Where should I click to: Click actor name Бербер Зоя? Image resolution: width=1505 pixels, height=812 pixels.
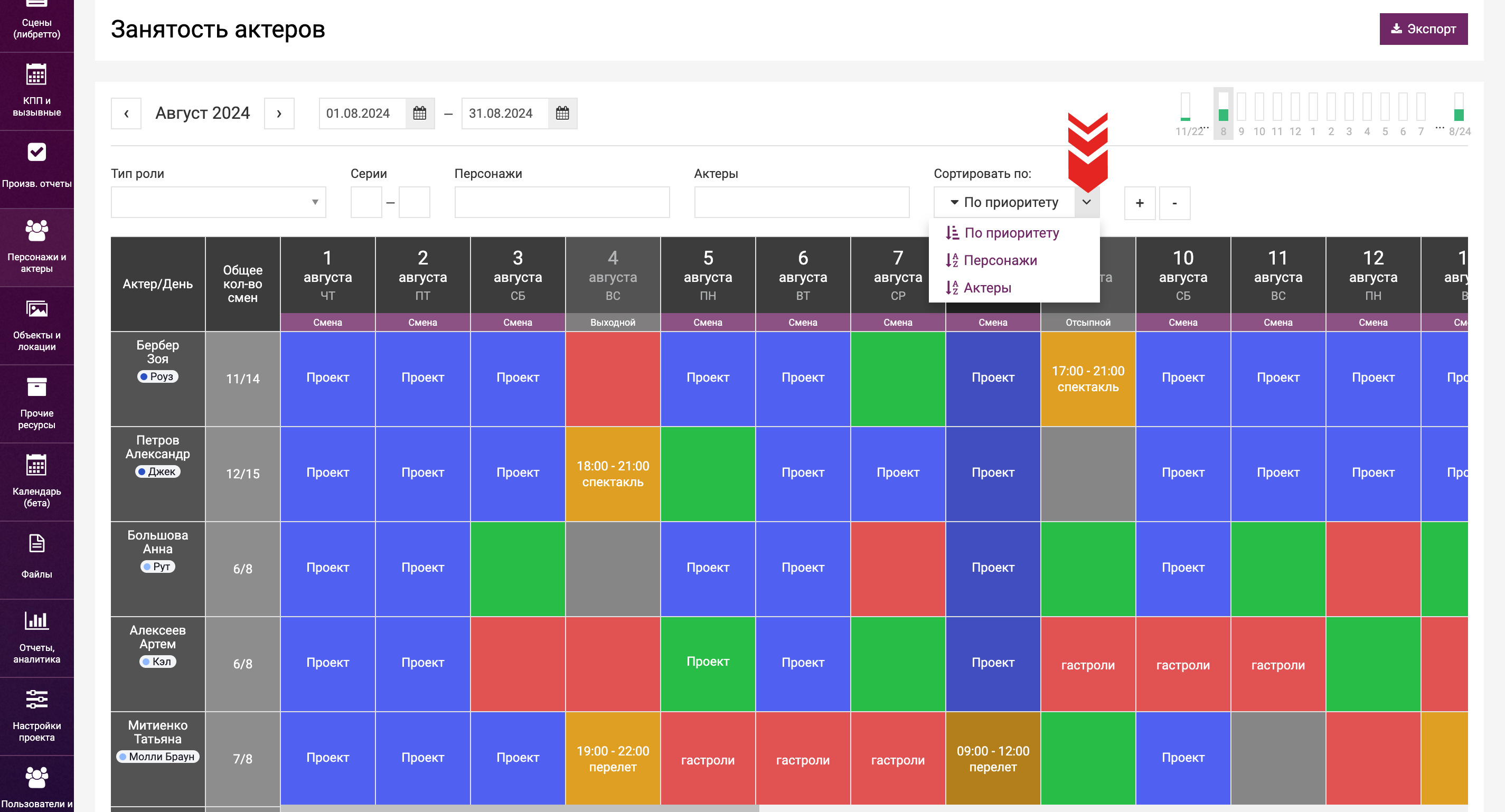(158, 352)
